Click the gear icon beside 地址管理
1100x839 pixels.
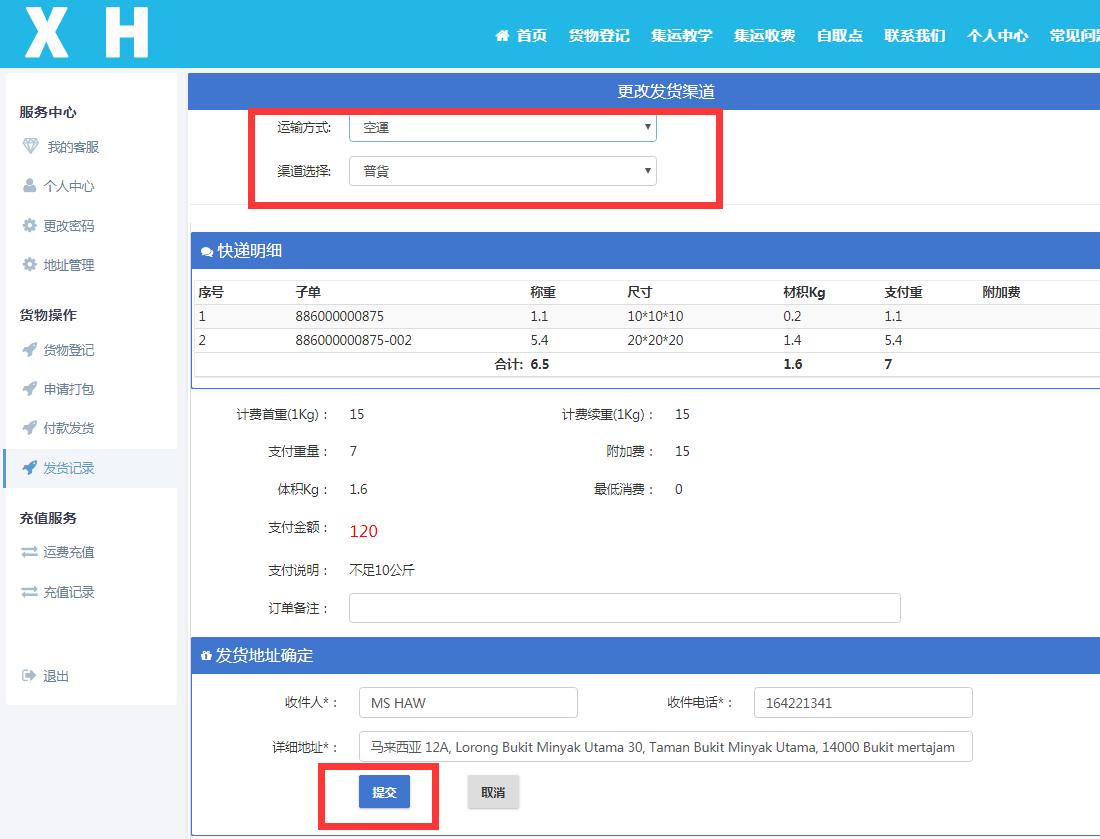point(30,265)
